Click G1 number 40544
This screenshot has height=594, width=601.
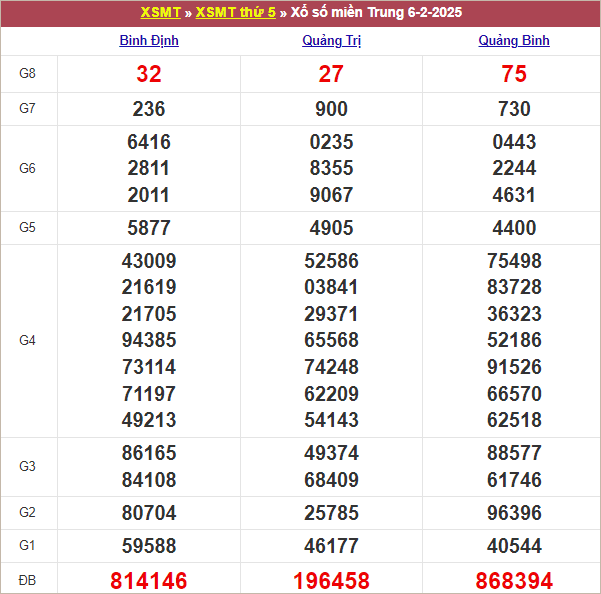514,546
